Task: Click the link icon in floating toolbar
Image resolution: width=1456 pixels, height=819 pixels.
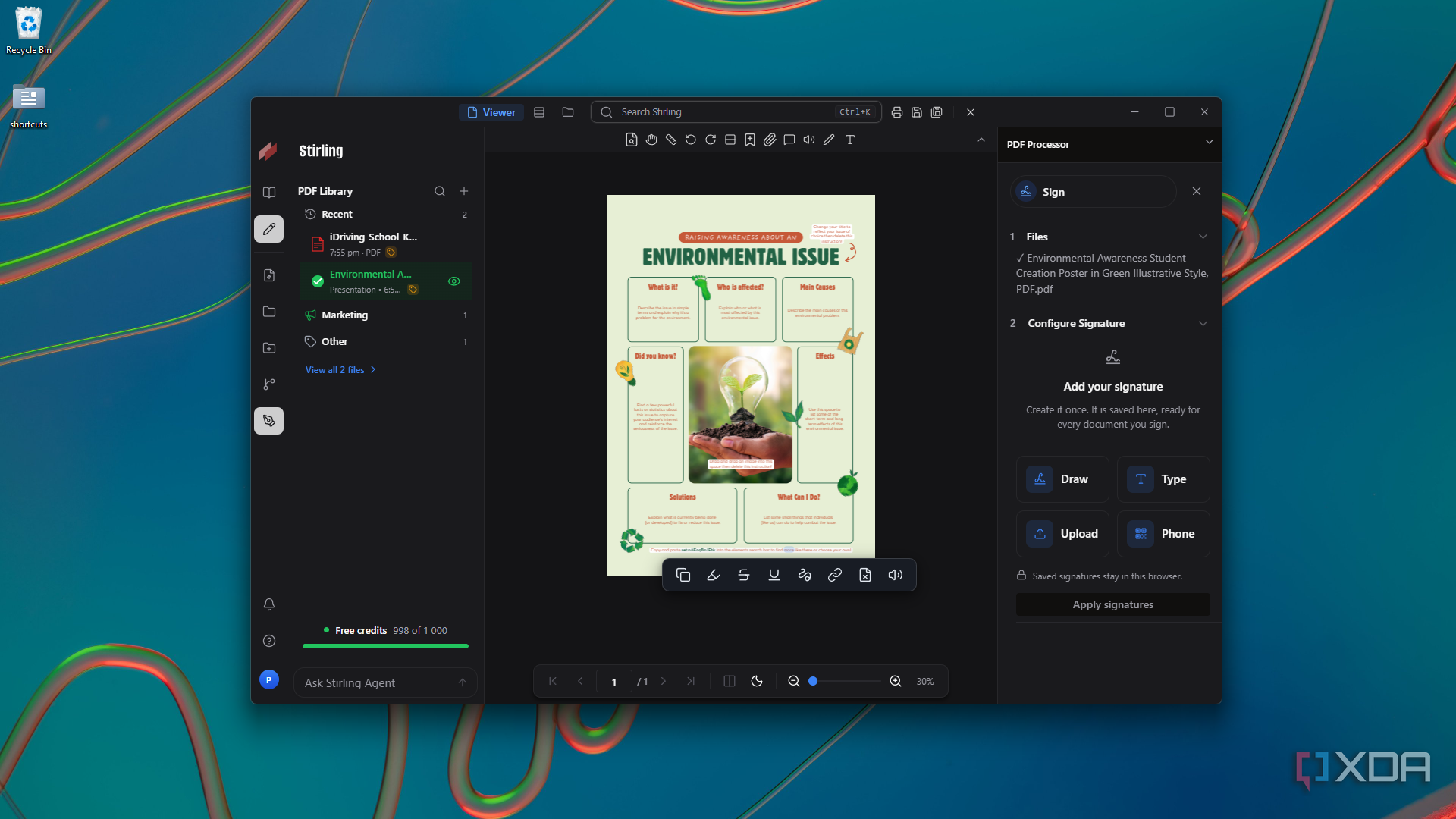Action: click(x=835, y=575)
